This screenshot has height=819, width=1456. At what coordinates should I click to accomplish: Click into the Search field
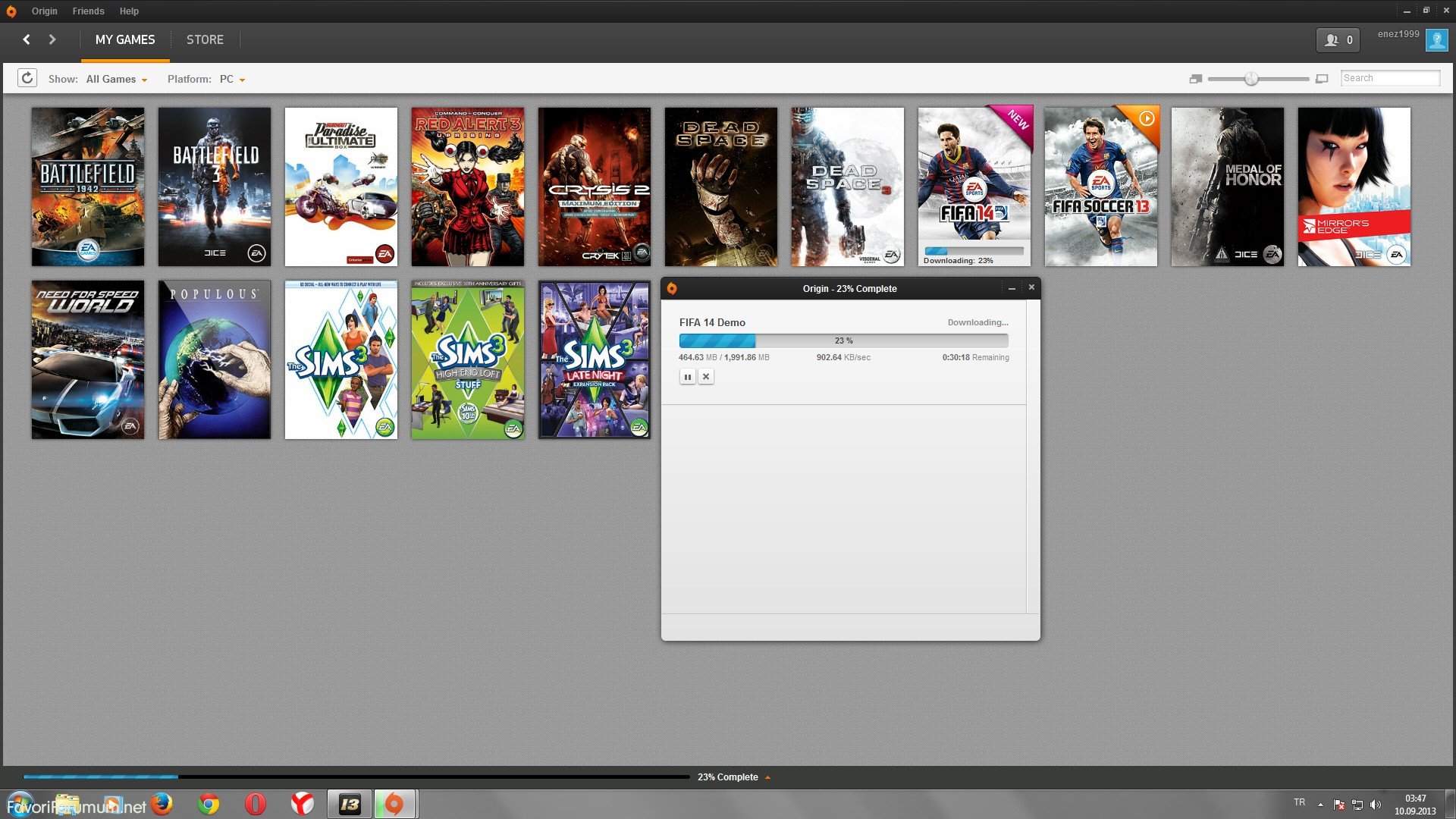coord(1389,78)
